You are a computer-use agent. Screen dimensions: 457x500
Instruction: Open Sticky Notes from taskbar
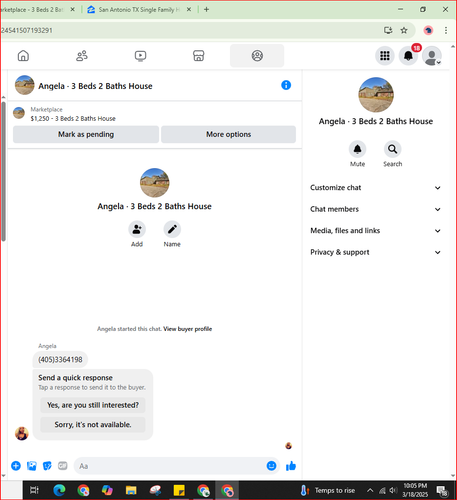click(x=179, y=490)
